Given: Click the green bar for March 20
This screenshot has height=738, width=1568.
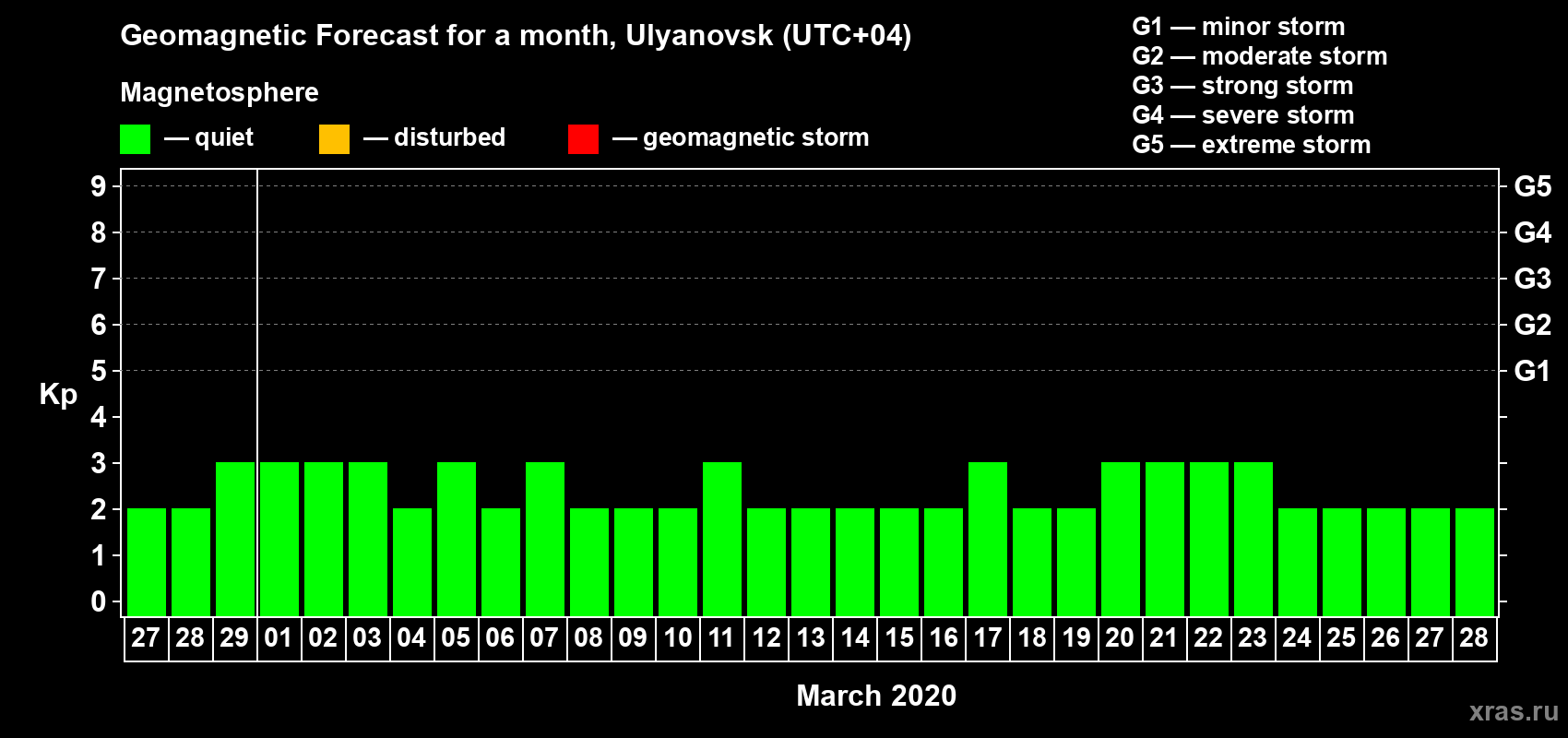Looking at the screenshot, I should [x=1121, y=539].
